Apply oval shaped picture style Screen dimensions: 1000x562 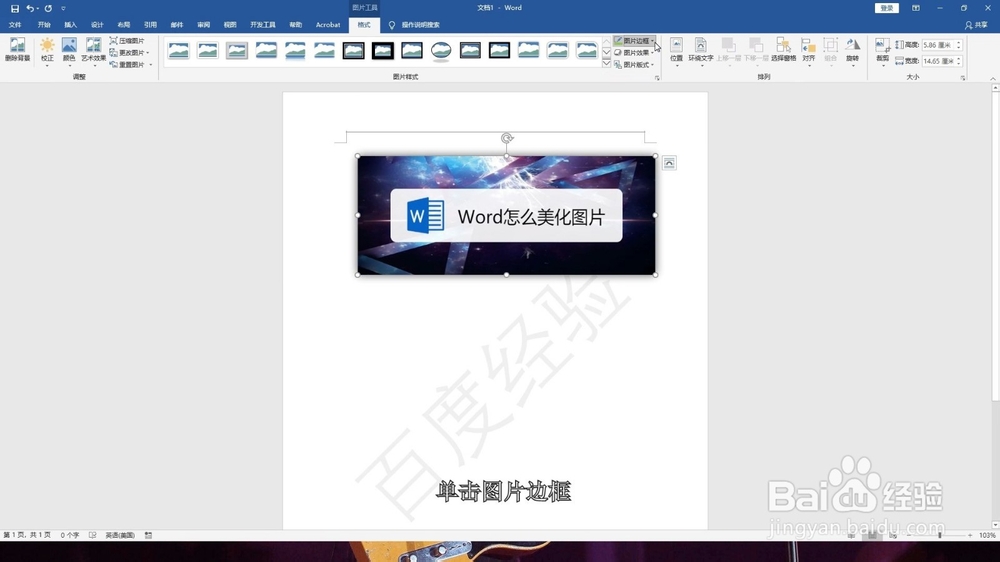[x=441, y=50]
